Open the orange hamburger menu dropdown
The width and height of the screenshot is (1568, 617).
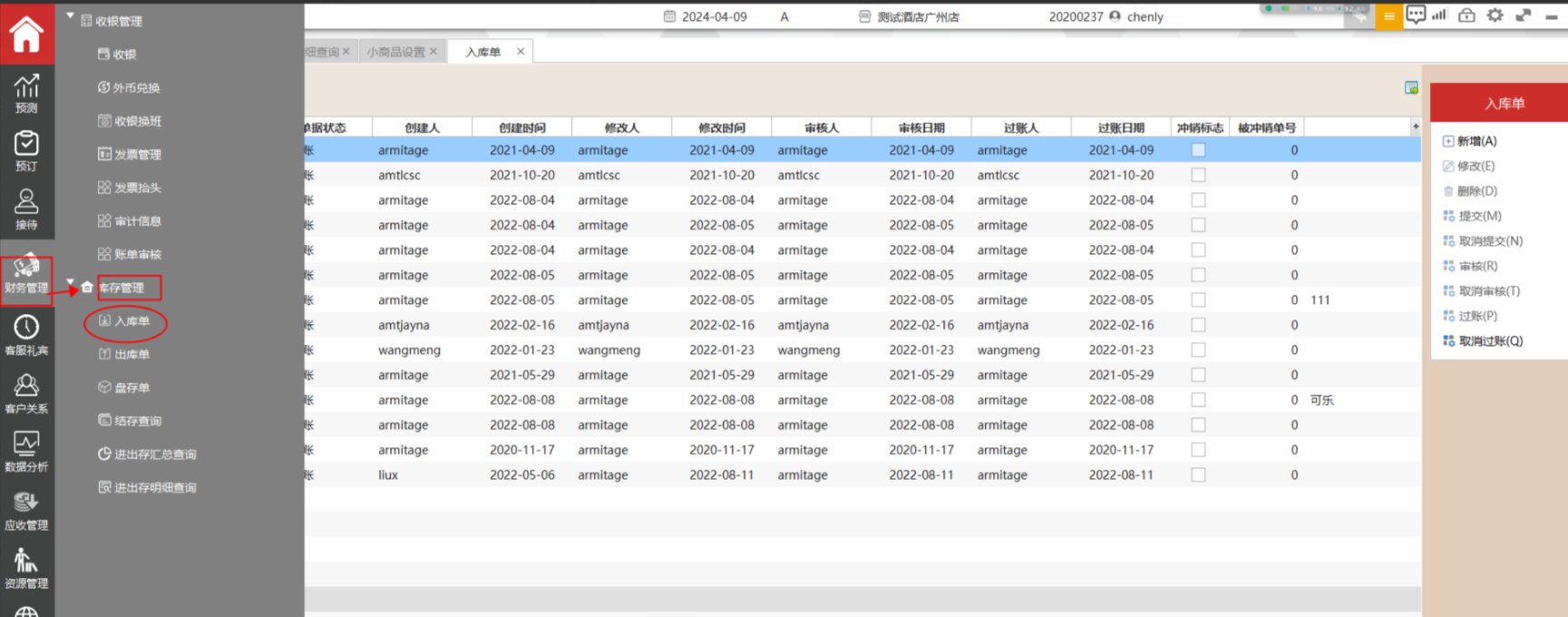point(1388,16)
